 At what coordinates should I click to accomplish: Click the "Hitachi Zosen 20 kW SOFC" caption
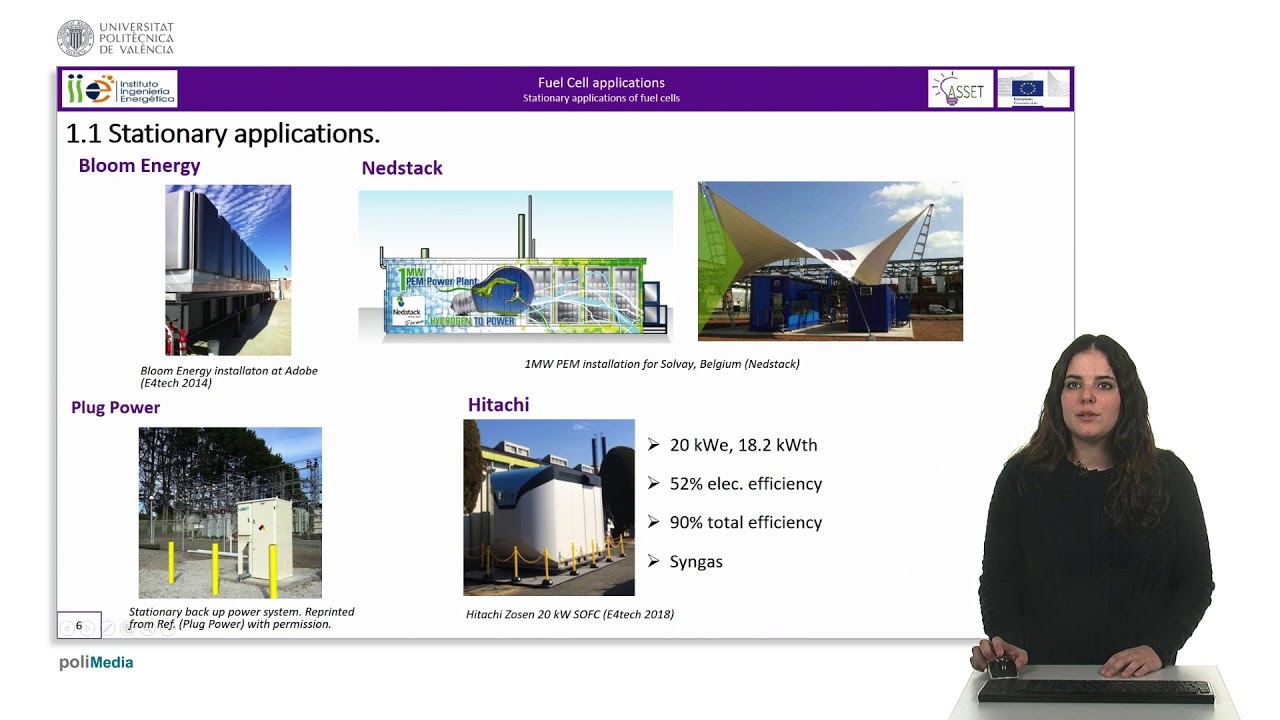570,614
